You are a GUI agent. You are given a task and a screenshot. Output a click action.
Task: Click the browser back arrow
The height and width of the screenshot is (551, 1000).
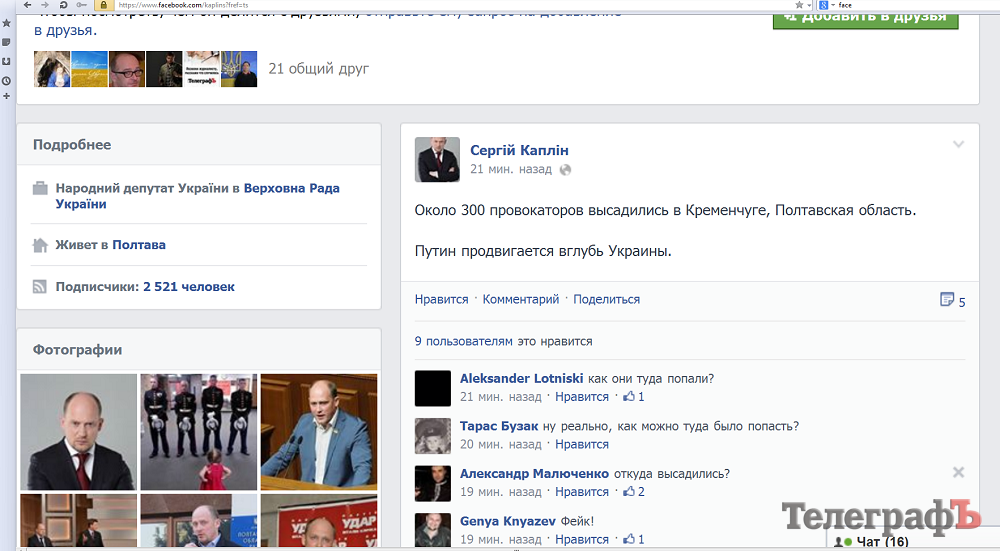[27, 5]
